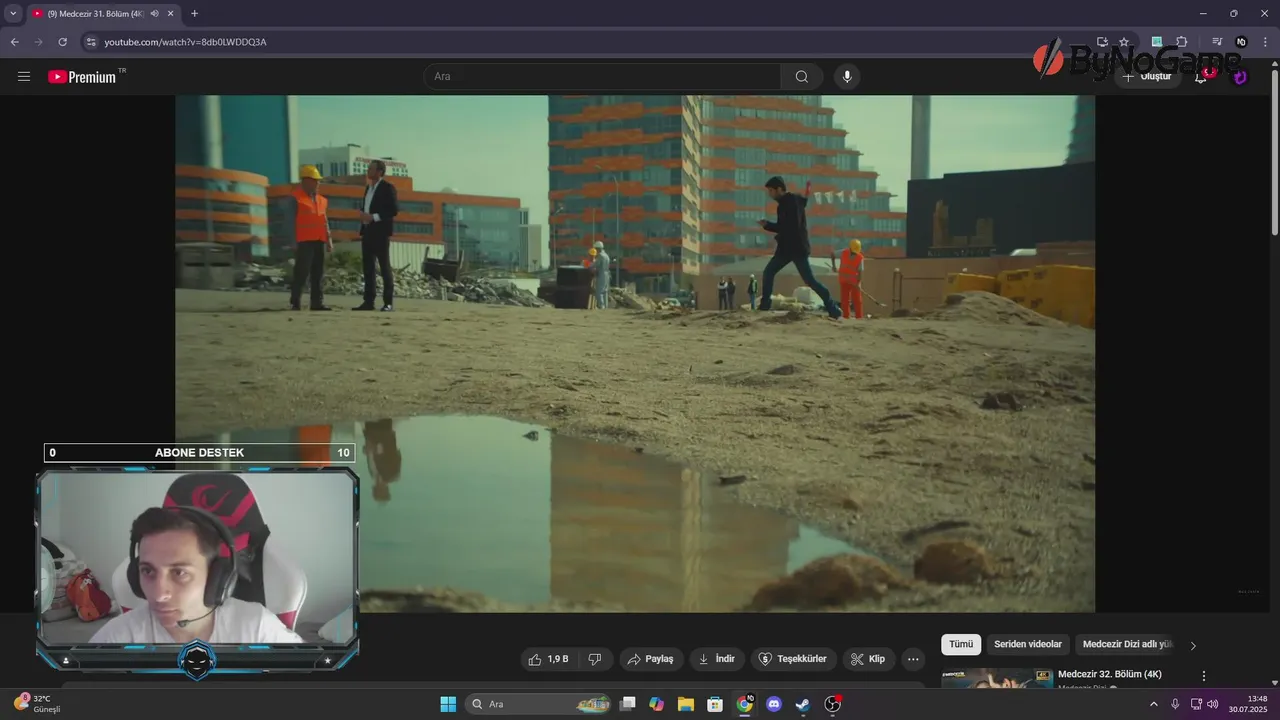Click the İndir download button

coord(716,659)
